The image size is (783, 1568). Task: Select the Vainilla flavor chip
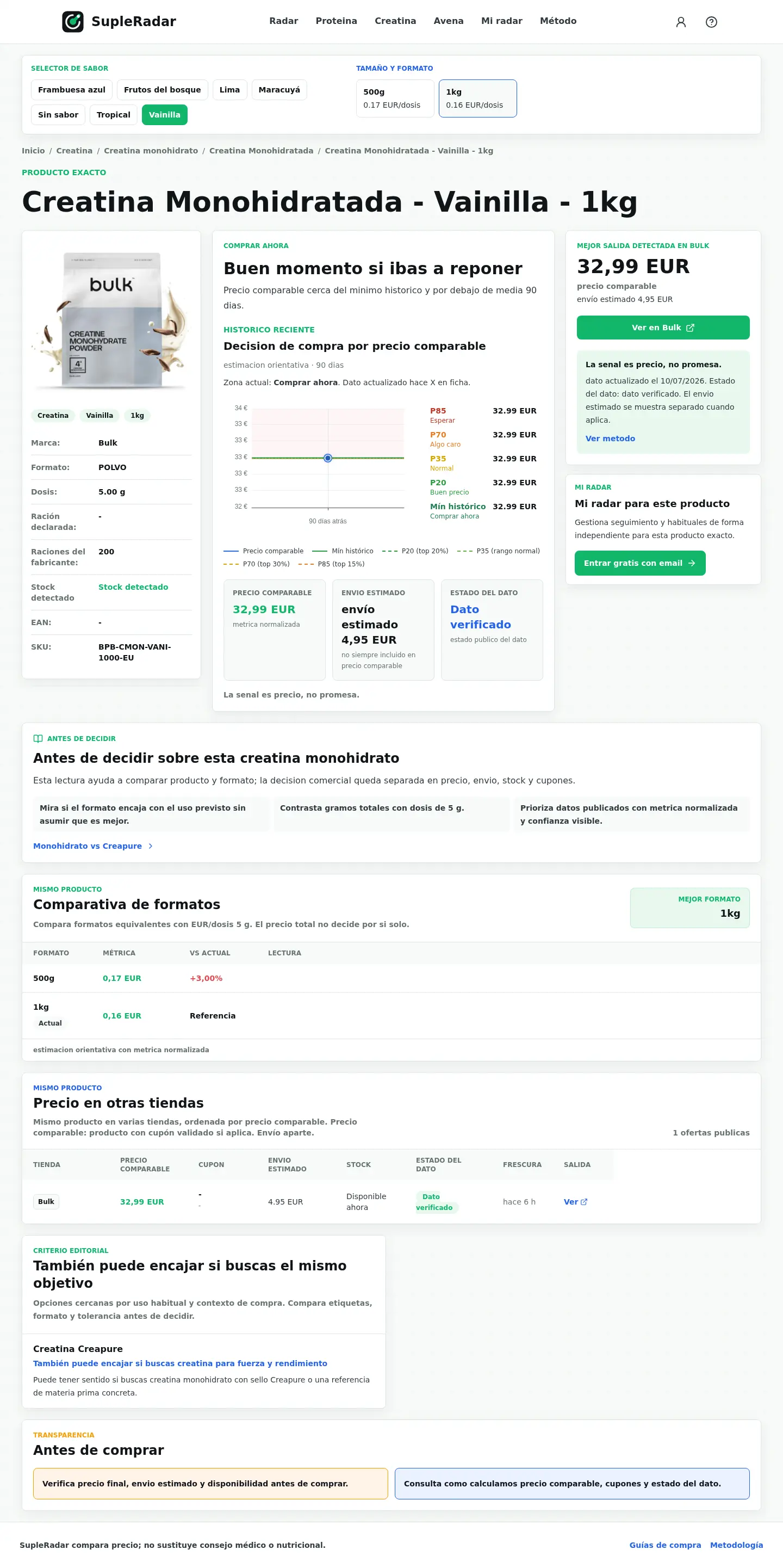(165, 114)
